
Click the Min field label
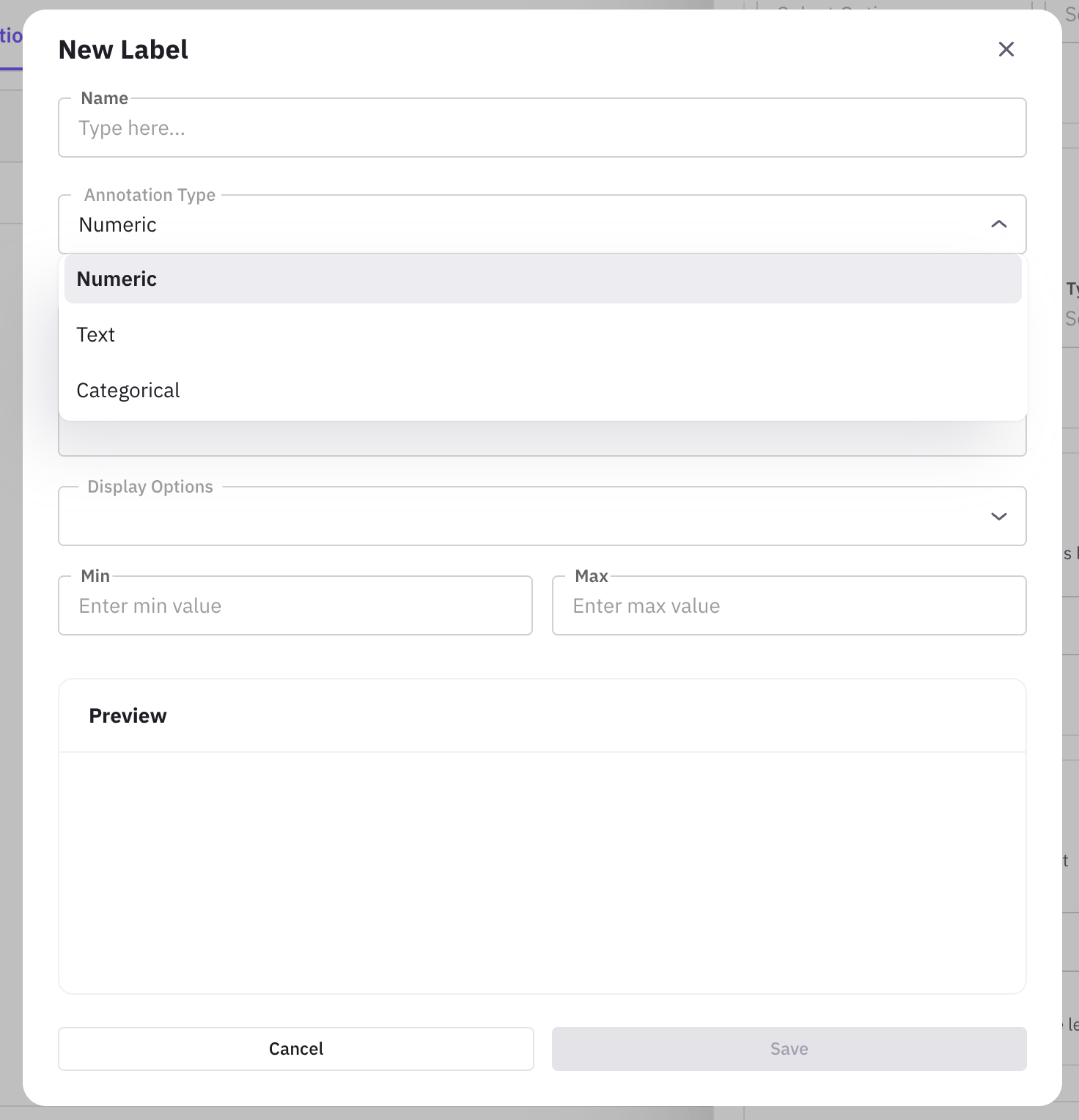point(95,576)
